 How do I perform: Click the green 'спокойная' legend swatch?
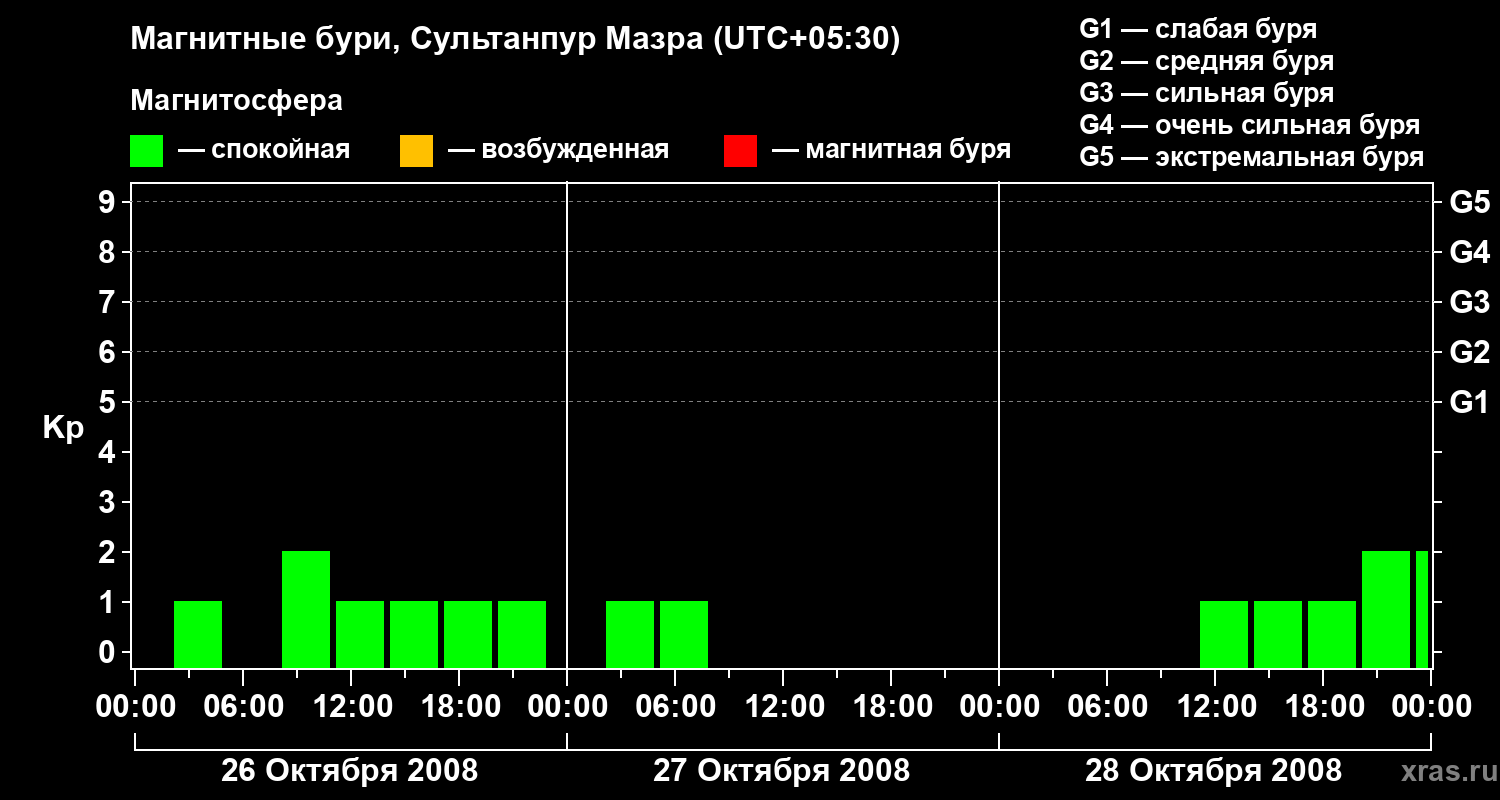coord(146,151)
